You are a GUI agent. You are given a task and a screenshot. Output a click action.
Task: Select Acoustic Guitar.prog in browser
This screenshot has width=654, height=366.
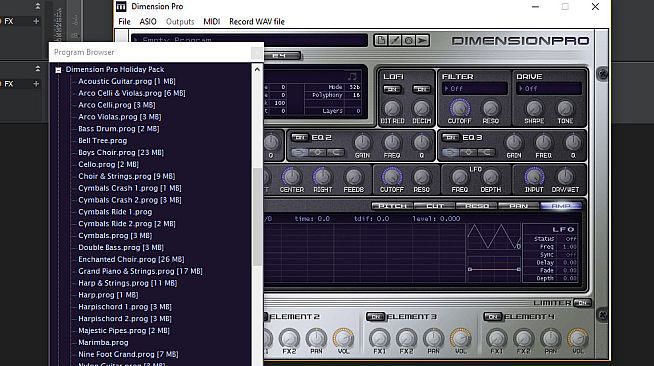127,81
